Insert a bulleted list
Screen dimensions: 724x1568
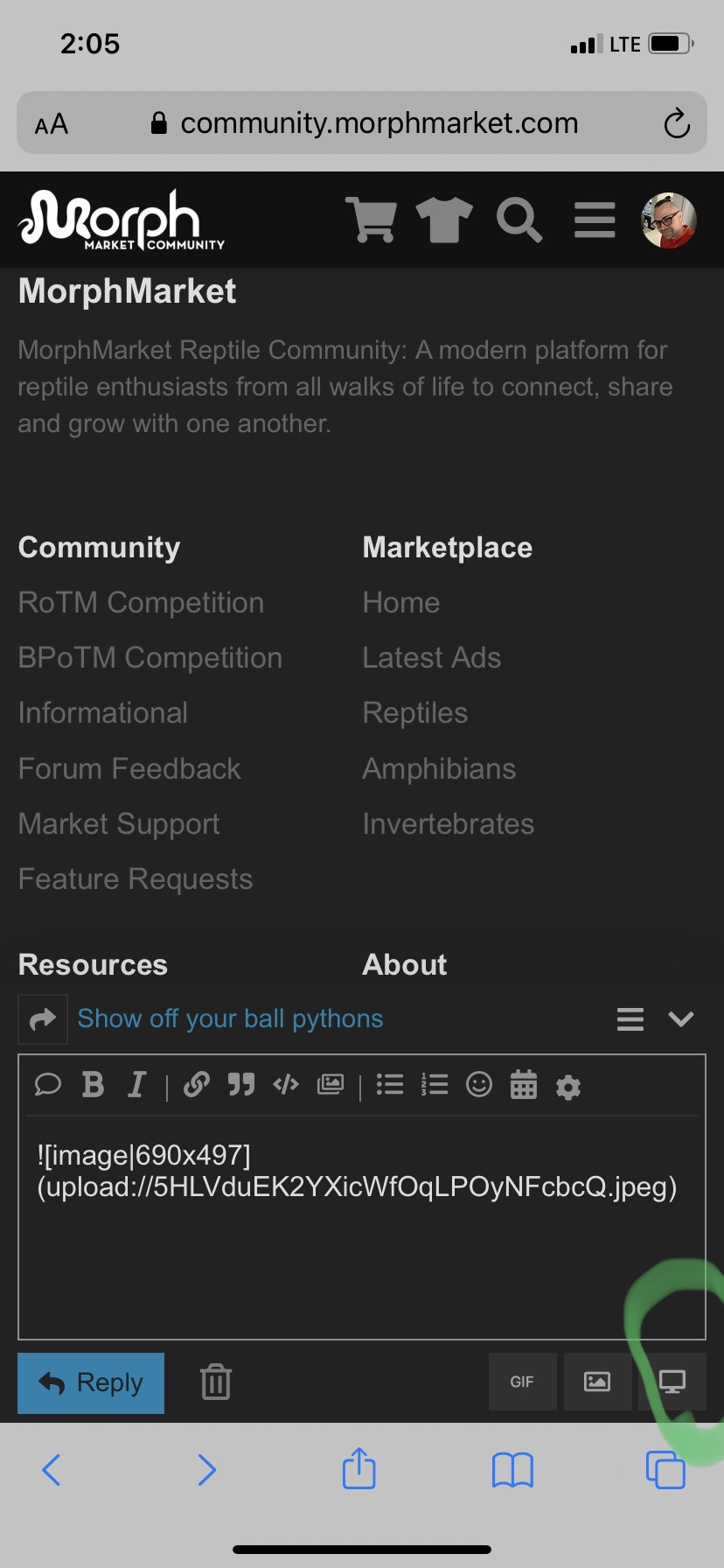tap(390, 1085)
